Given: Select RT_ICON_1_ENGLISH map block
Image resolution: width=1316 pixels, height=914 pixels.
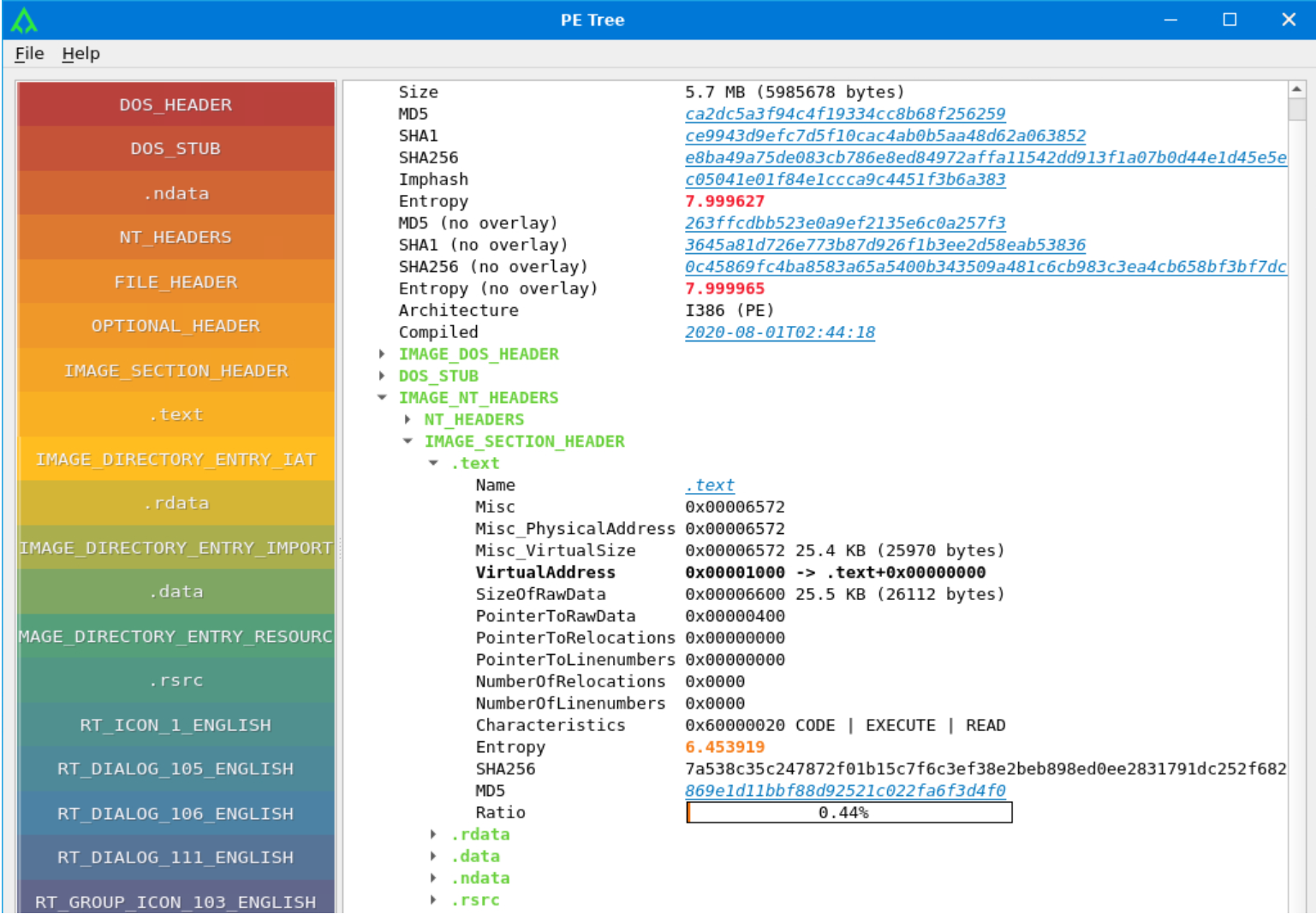Looking at the screenshot, I should pyautogui.click(x=176, y=725).
